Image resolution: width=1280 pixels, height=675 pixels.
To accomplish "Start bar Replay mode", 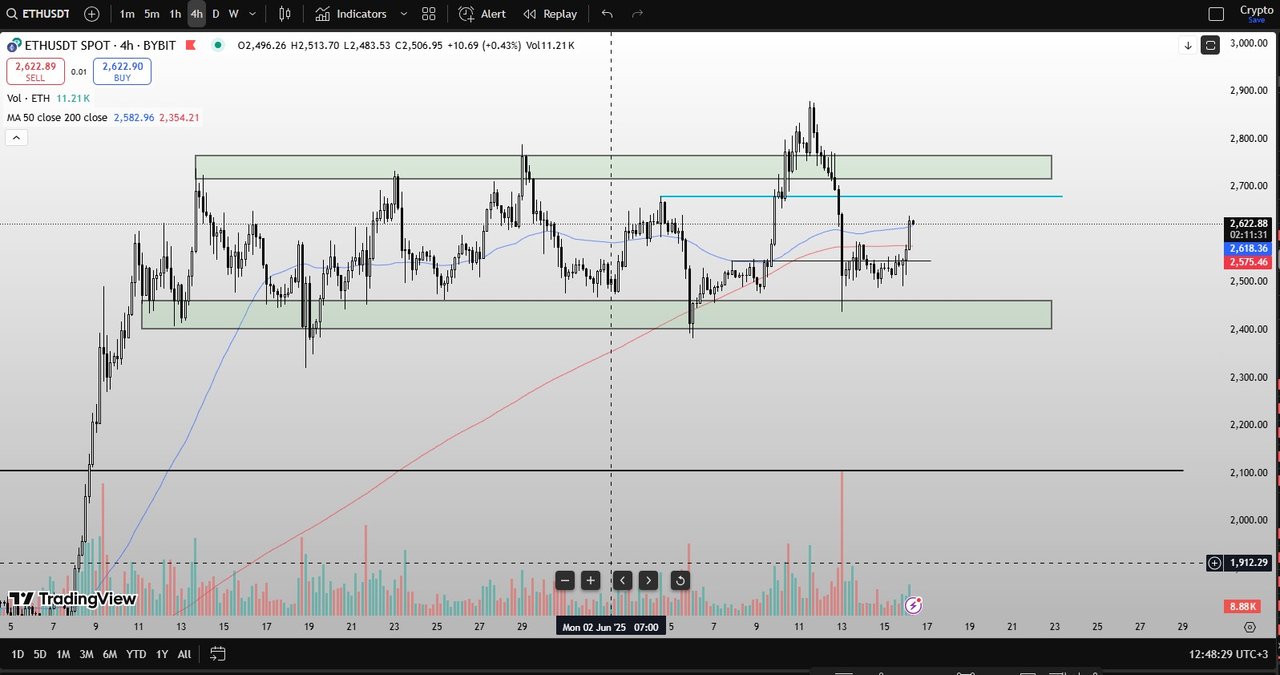I will coord(551,14).
